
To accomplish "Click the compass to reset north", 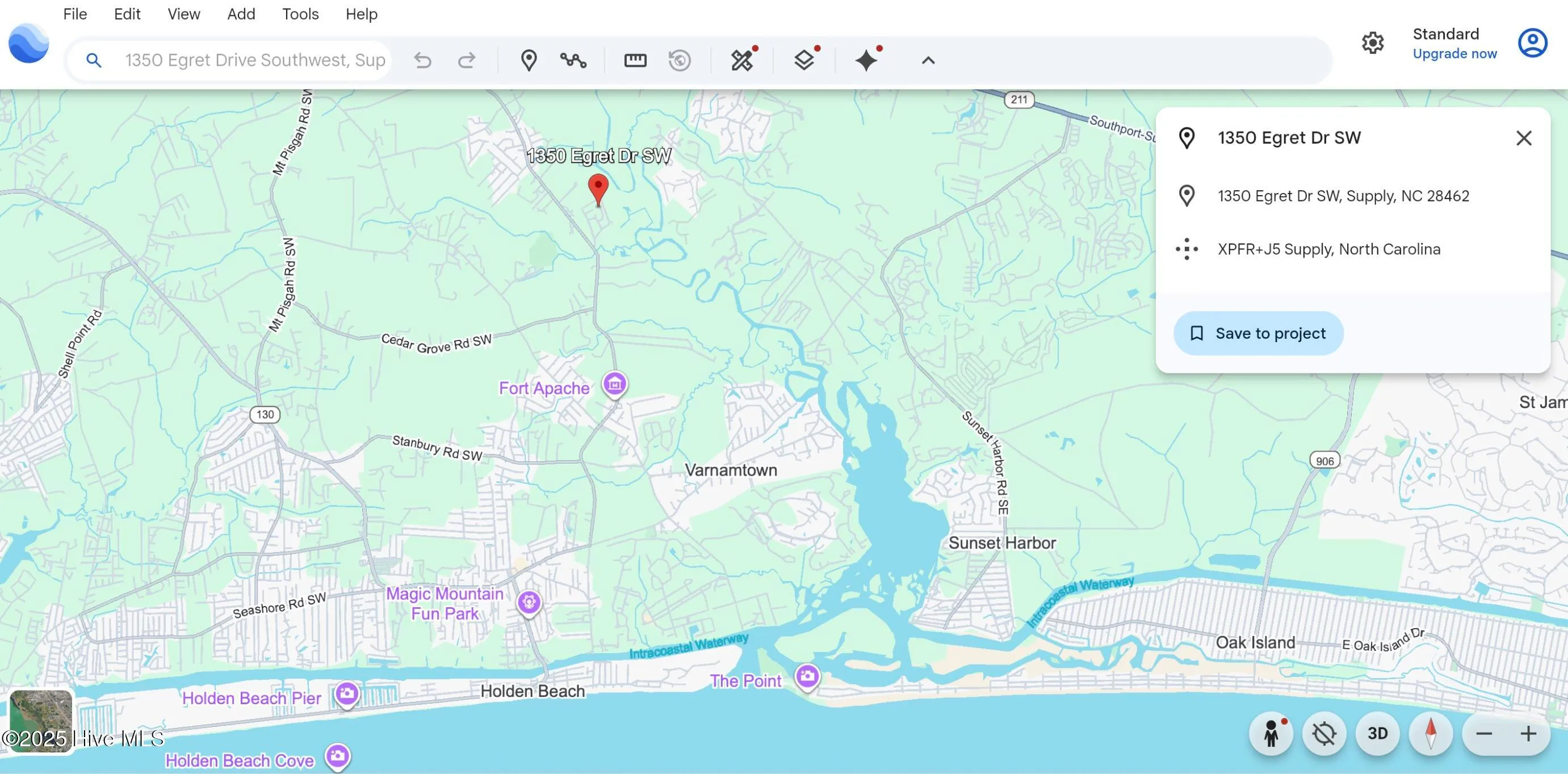I will [x=1431, y=733].
